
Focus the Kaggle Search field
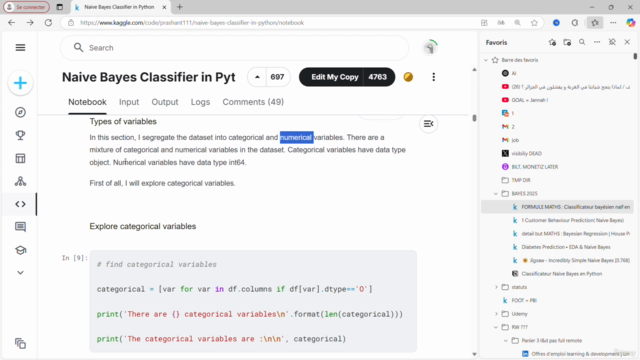tap(234, 48)
